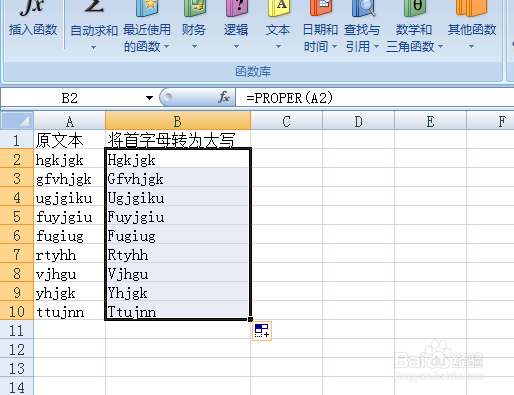Select row 13 header
The image size is (514, 395).
[17, 368]
